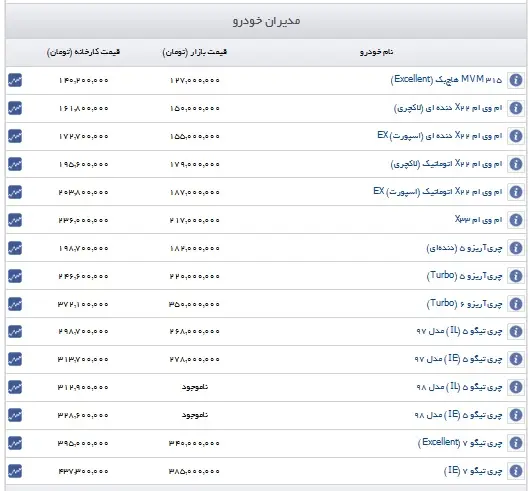Open chart icon for Chery Tiggo 7 Excellent
Screen dimensions: 530x491
[x=15, y=443]
